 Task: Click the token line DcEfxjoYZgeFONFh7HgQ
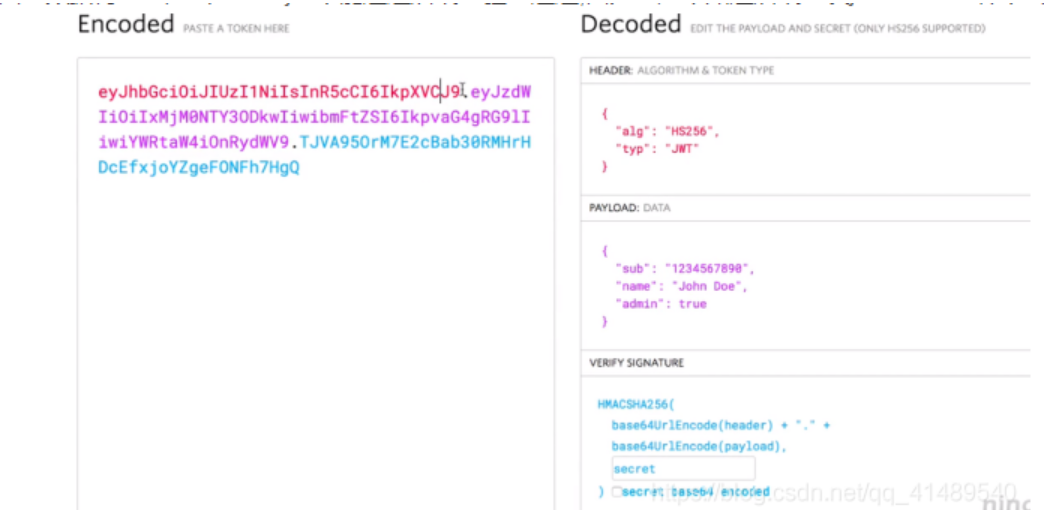[x=198, y=168]
